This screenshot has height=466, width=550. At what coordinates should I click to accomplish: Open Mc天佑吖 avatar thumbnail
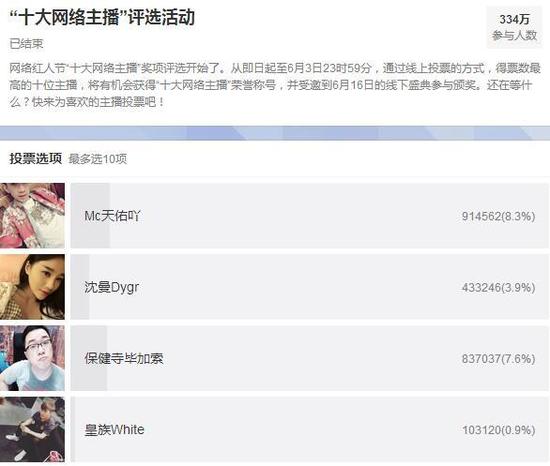pos(32,216)
